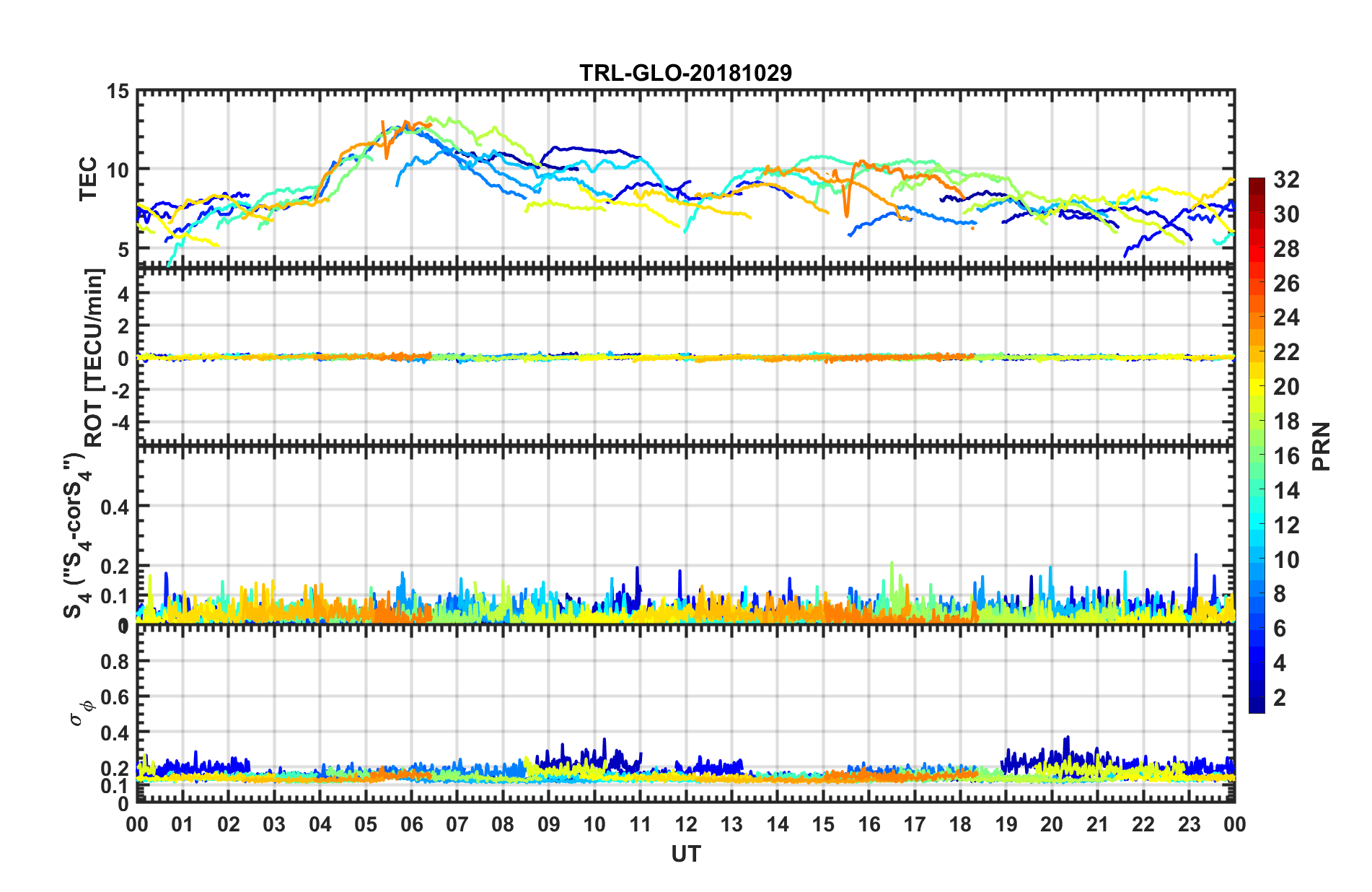Viewport: 1372px width, 892px height.
Task: Click colorbar tick label 28
Action: click(1286, 248)
